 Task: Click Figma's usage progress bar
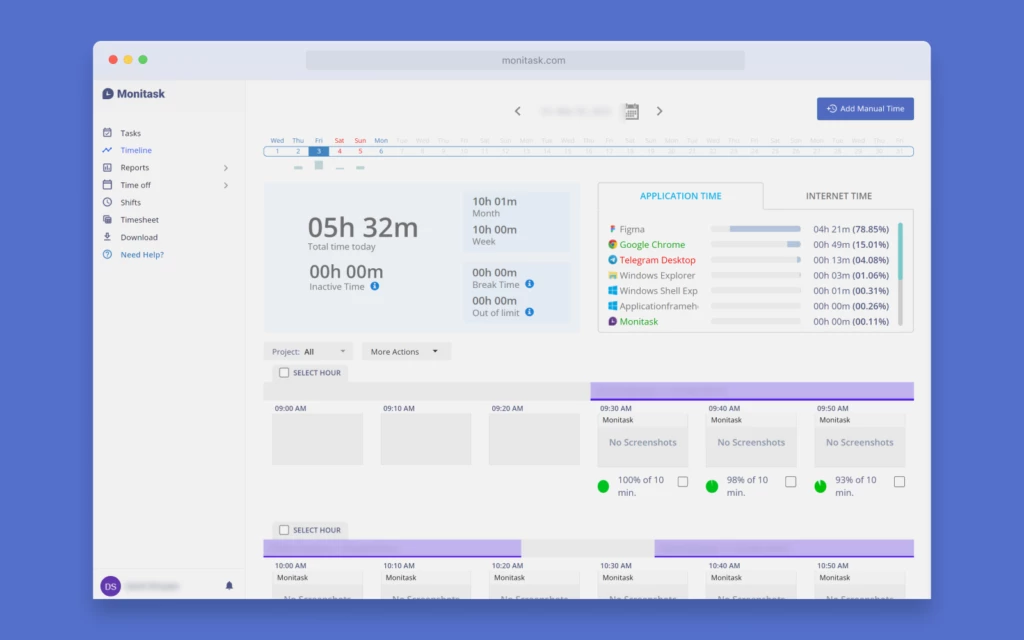coord(756,228)
